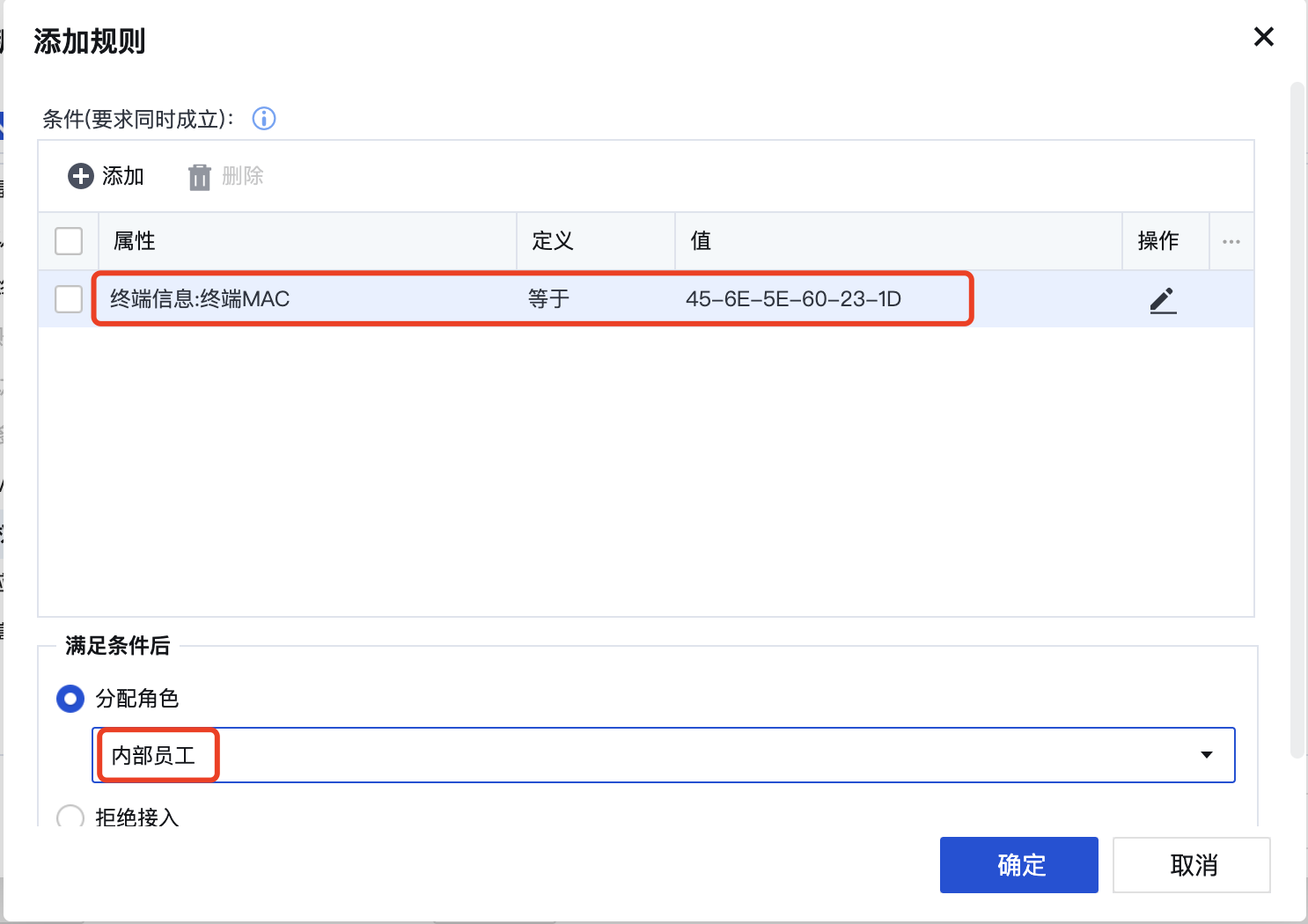Image resolution: width=1308 pixels, height=924 pixels.
Task: Click the 操作 column header
Action: coord(1165,241)
